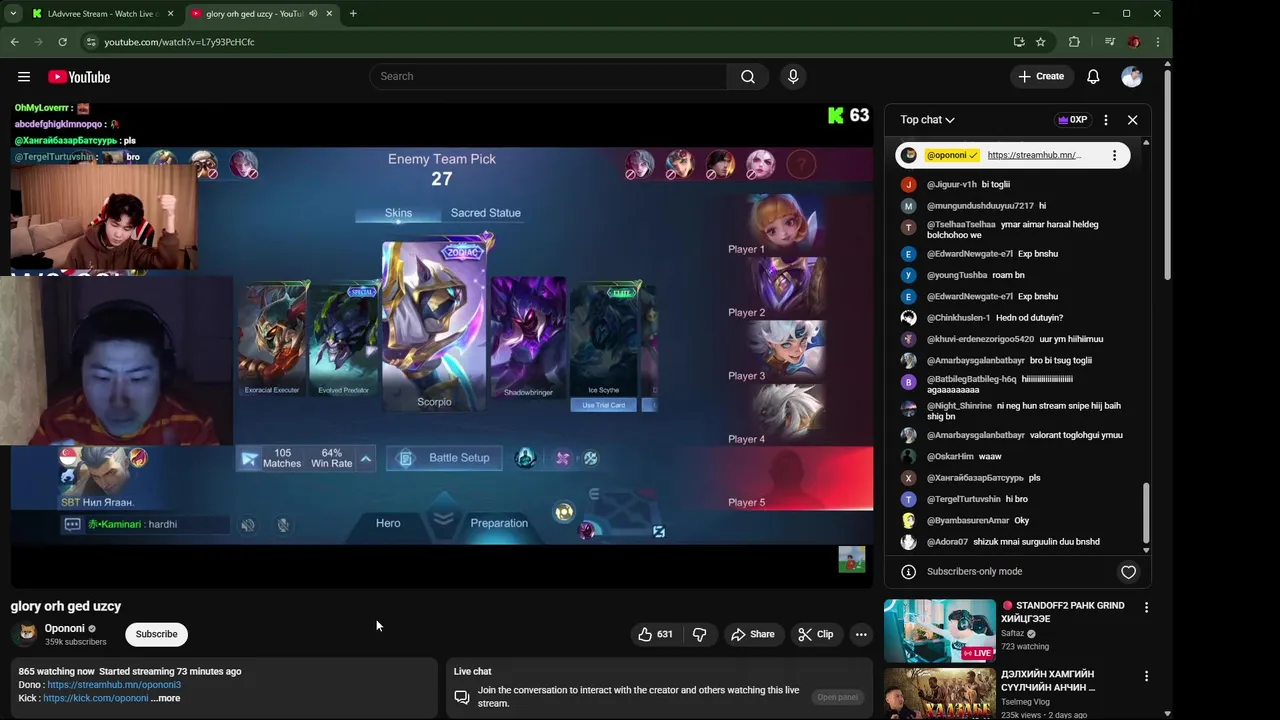Open more actions ellipsis under video
Image resolution: width=1280 pixels, height=720 pixels.
pos(861,634)
